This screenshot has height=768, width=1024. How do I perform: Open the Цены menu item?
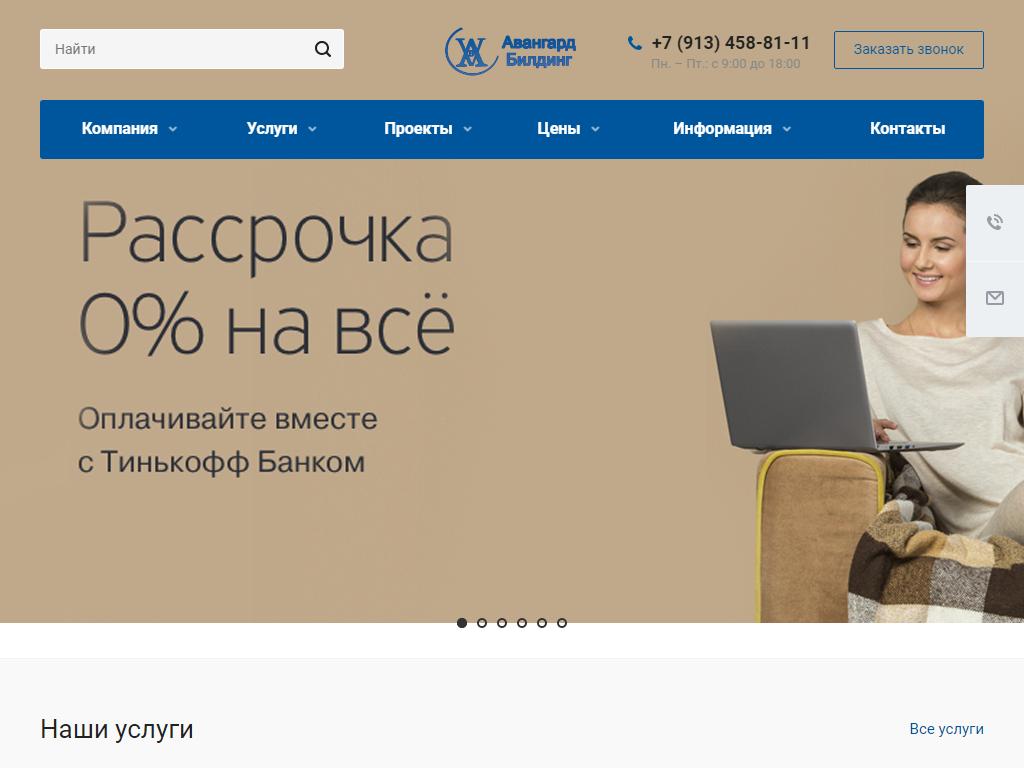coord(558,129)
